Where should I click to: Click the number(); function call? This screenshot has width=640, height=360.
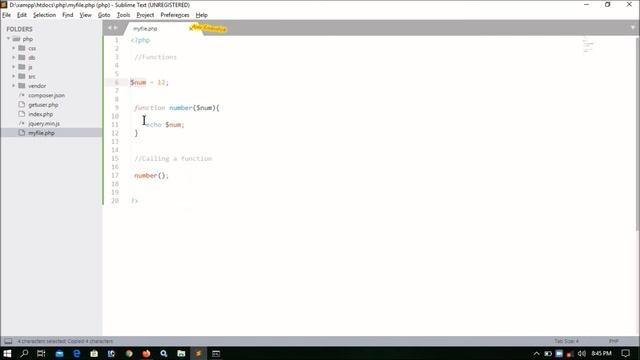point(151,176)
